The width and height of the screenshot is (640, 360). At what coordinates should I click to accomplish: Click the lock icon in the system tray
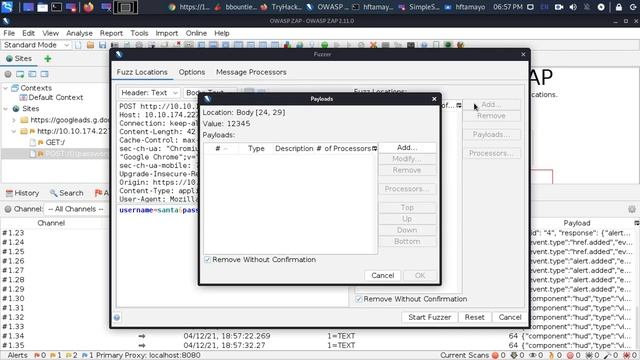click(x=619, y=7)
